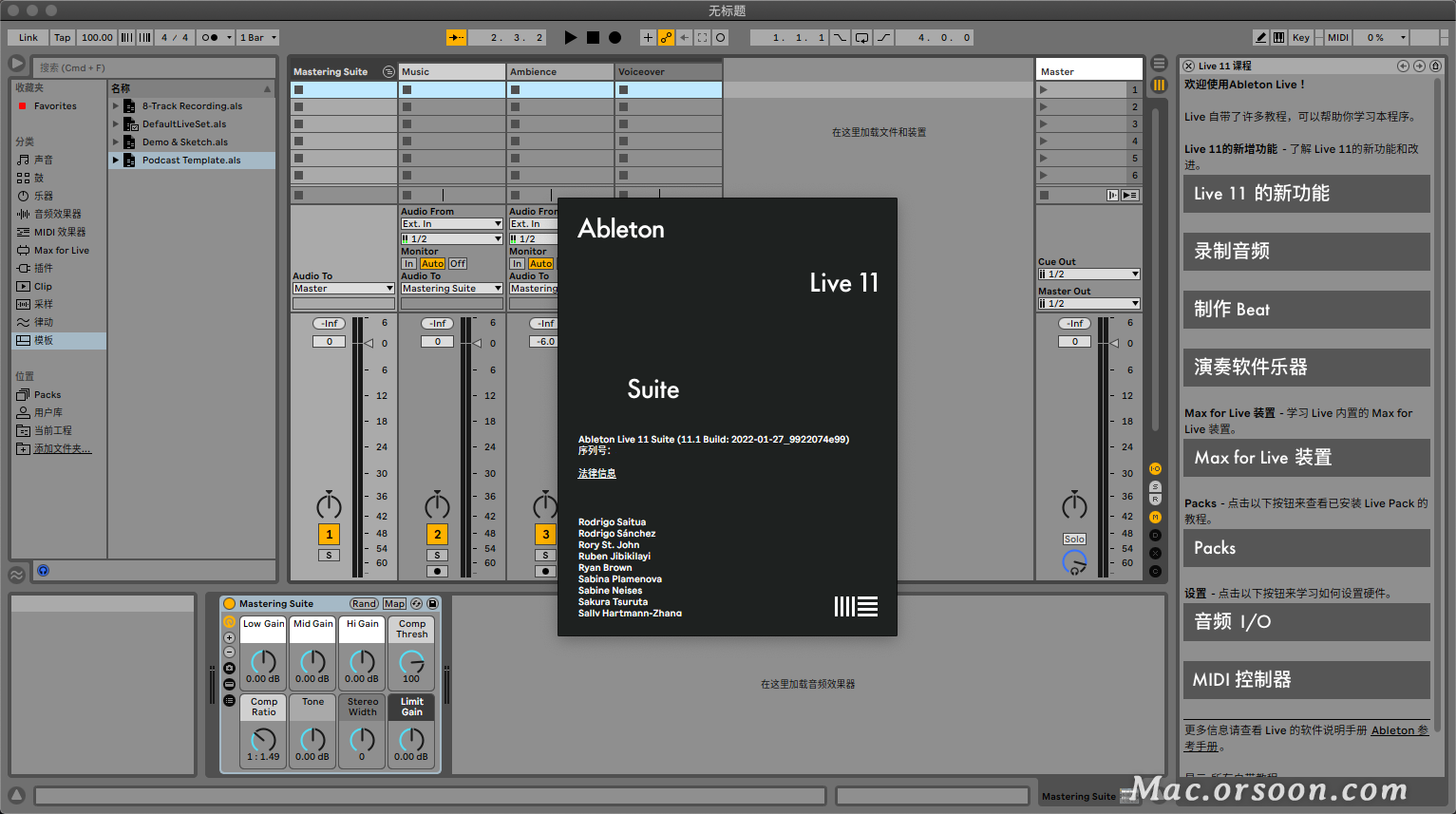This screenshot has width=1456, height=814.
Task: Open the metronome settings dropdown arrow
Action: [229, 37]
